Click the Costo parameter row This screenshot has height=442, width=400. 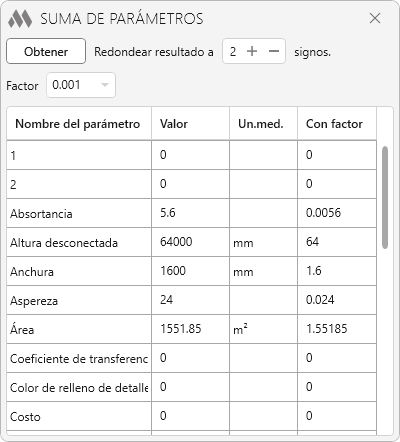point(191,416)
